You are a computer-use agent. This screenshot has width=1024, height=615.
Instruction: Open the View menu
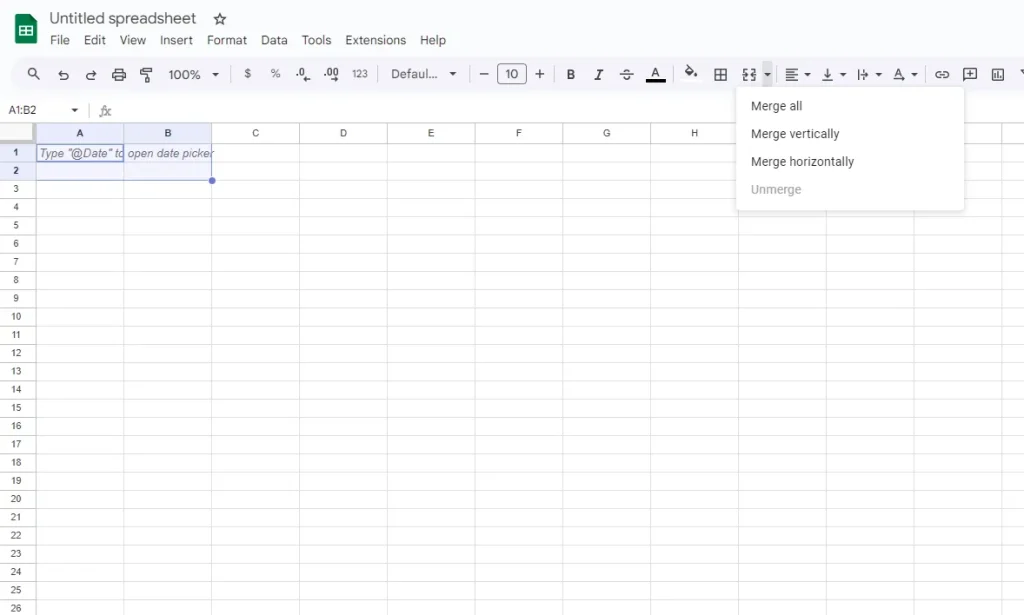pyautogui.click(x=133, y=40)
